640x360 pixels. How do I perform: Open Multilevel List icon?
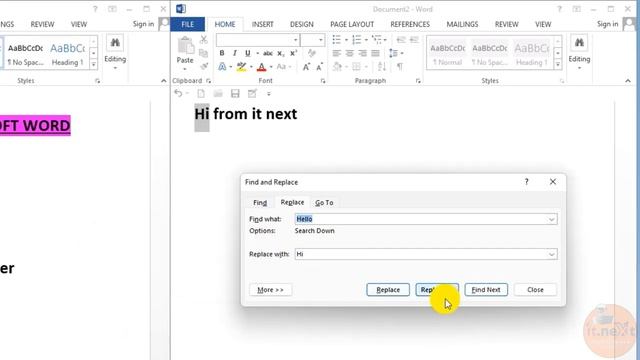pos(377,40)
